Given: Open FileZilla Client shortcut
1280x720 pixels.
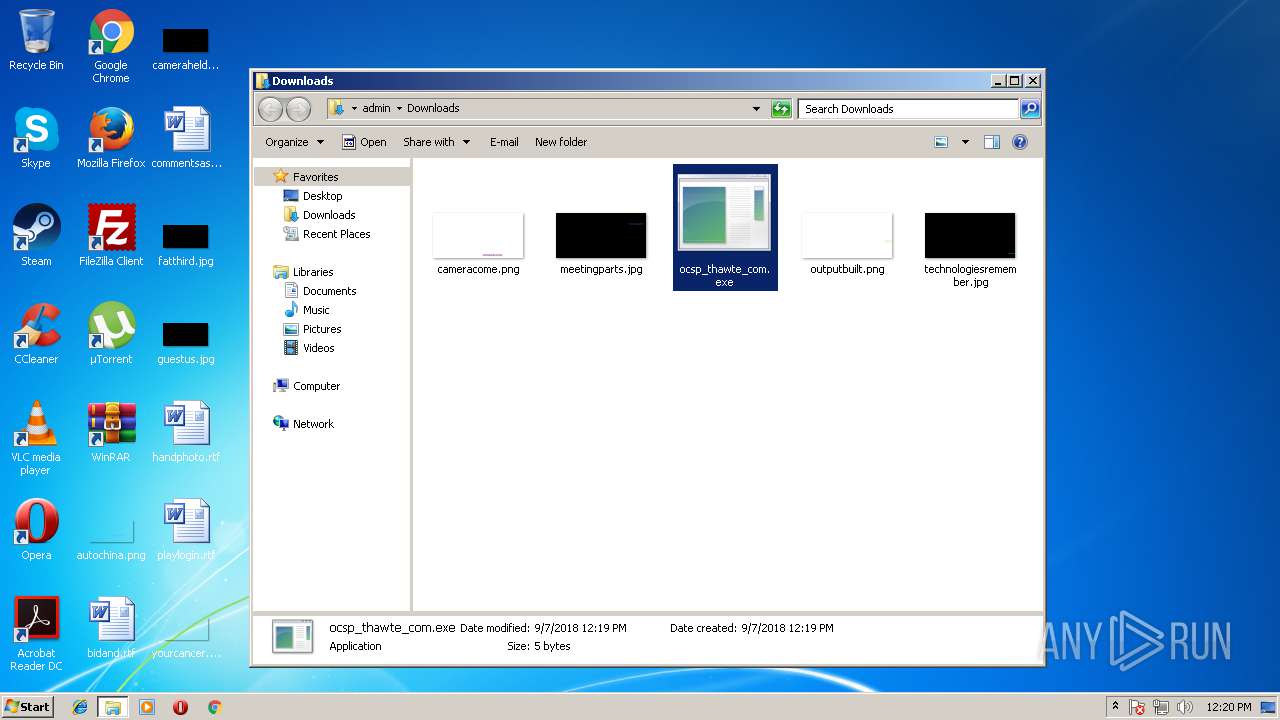Looking at the screenshot, I should [111, 236].
